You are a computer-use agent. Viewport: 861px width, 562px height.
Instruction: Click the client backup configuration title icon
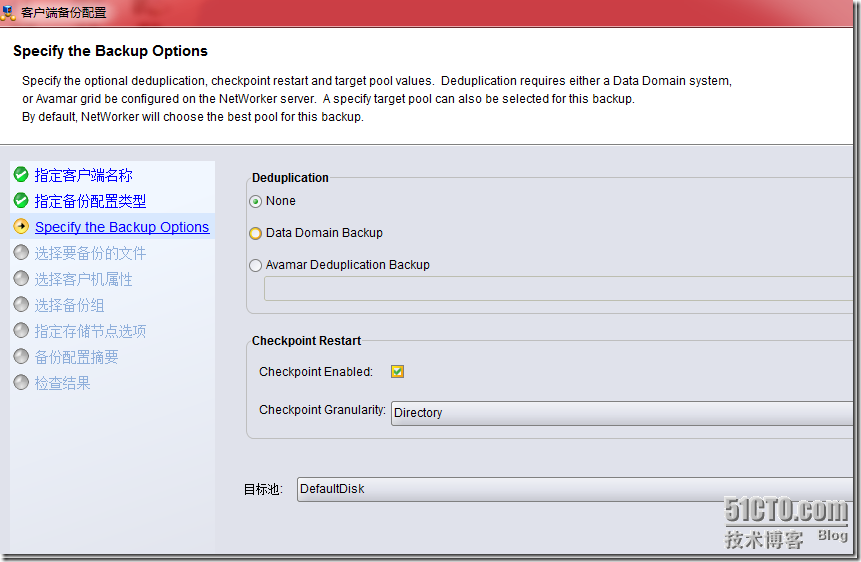(x=8, y=12)
